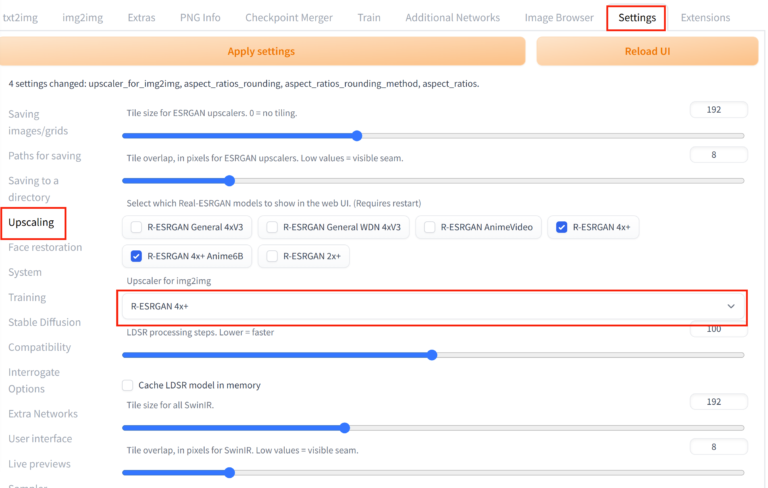Select the Settings tab
The height and width of the screenshot is (488, 768).
coord(636,18)
